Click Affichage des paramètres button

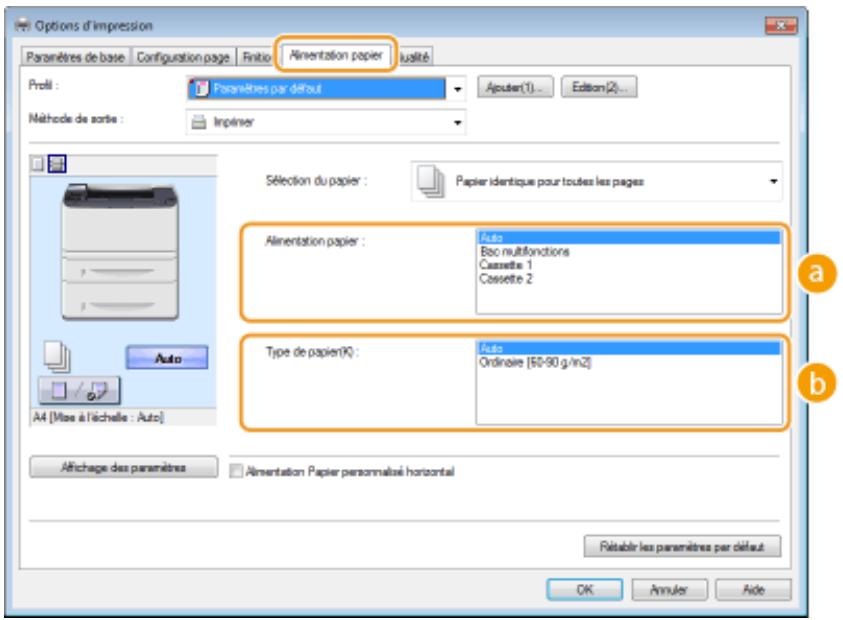click(124, 467)
